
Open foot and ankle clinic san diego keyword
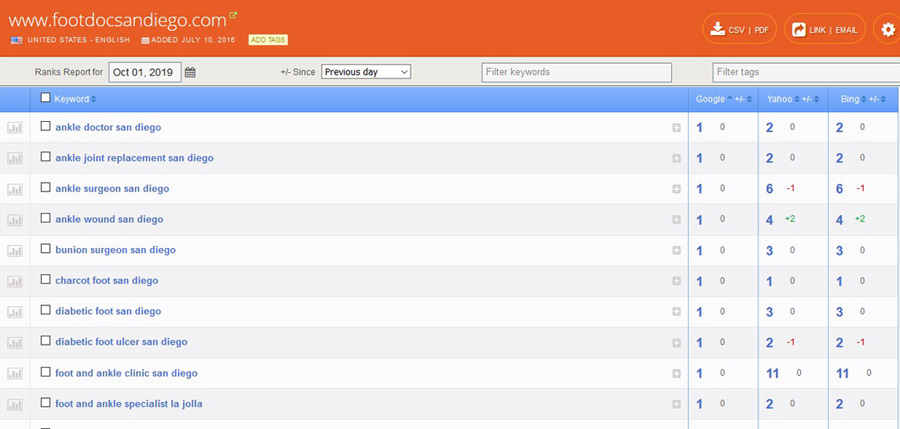(126, 373)
